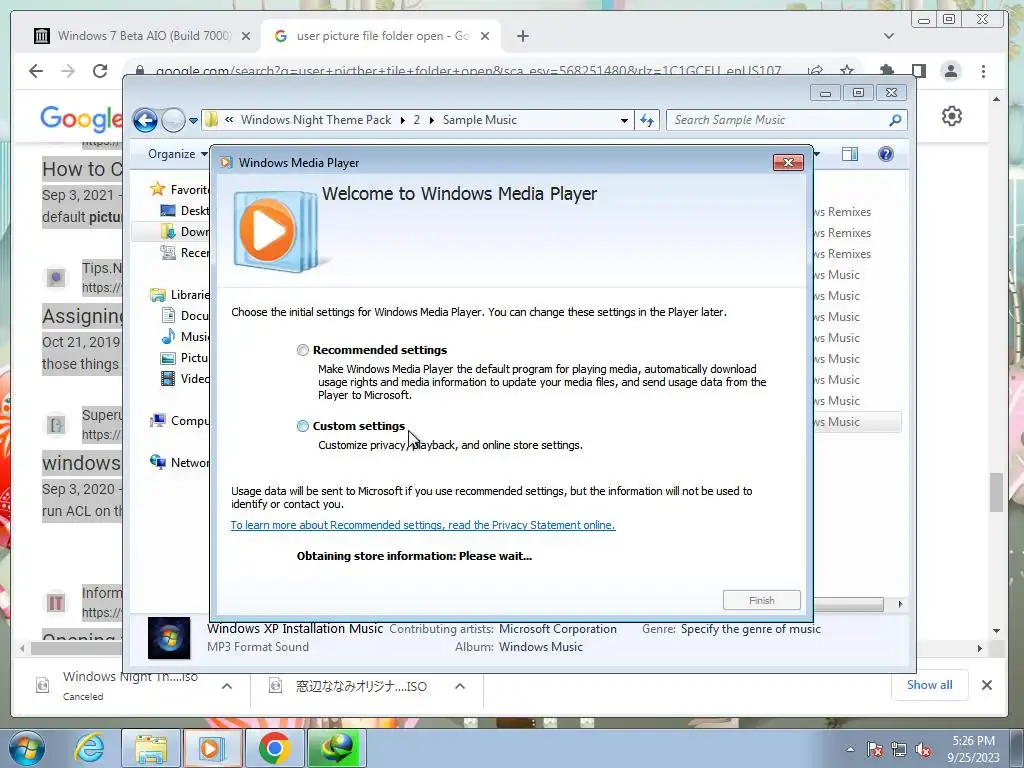Viewport: 1024px width, 768px height.
Task: Select the Custom settings radio button
Action: (x=302, y=426)
